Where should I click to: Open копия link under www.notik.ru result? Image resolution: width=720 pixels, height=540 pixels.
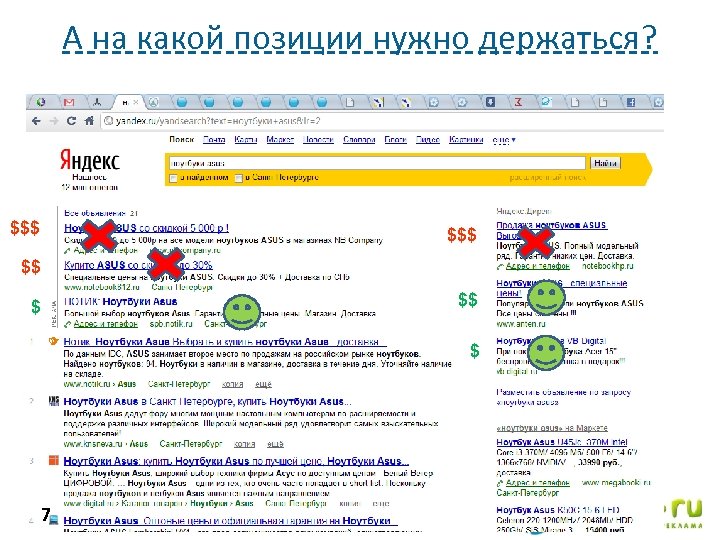232,384
